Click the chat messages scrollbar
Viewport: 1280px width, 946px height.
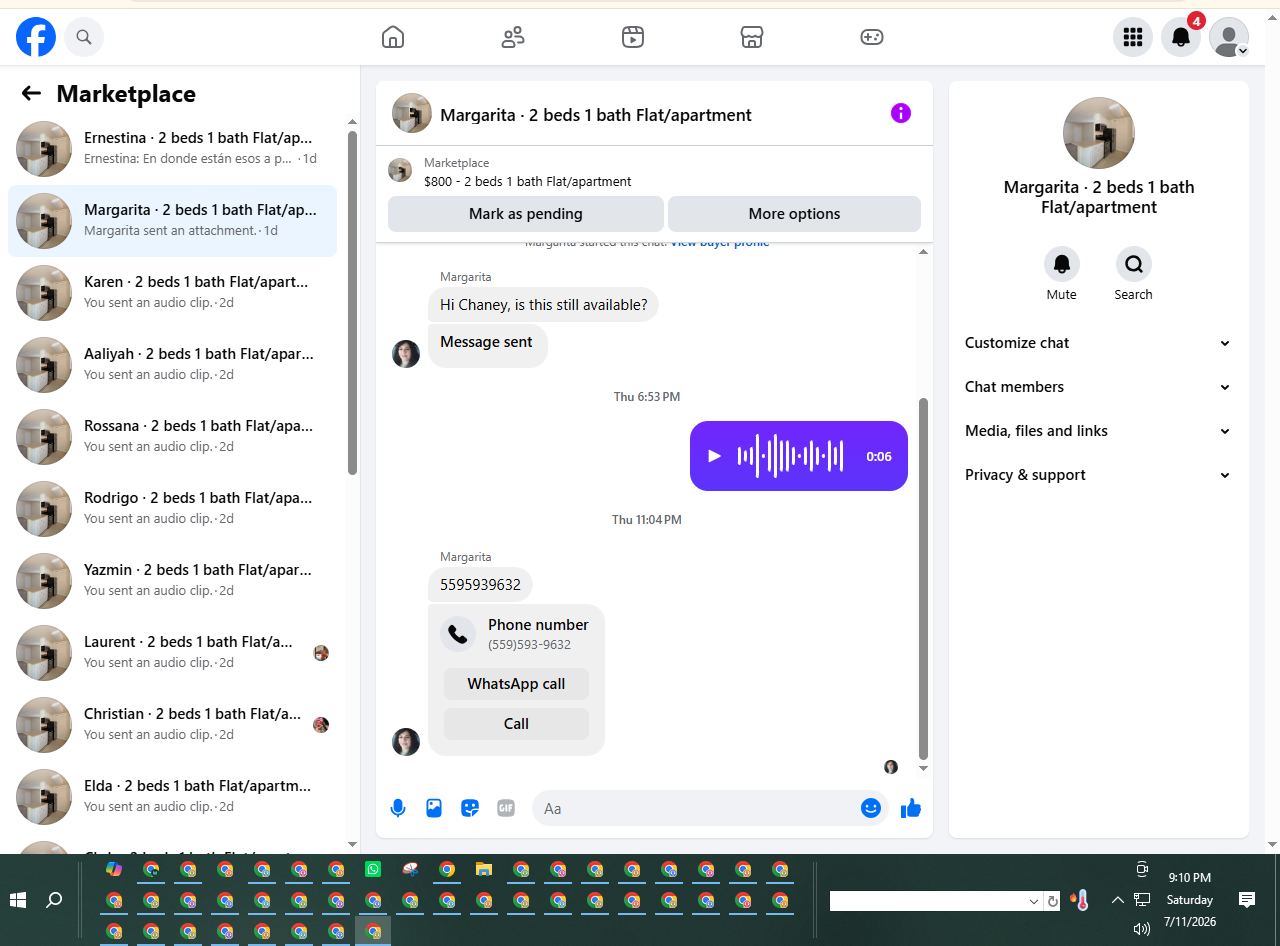923,578
